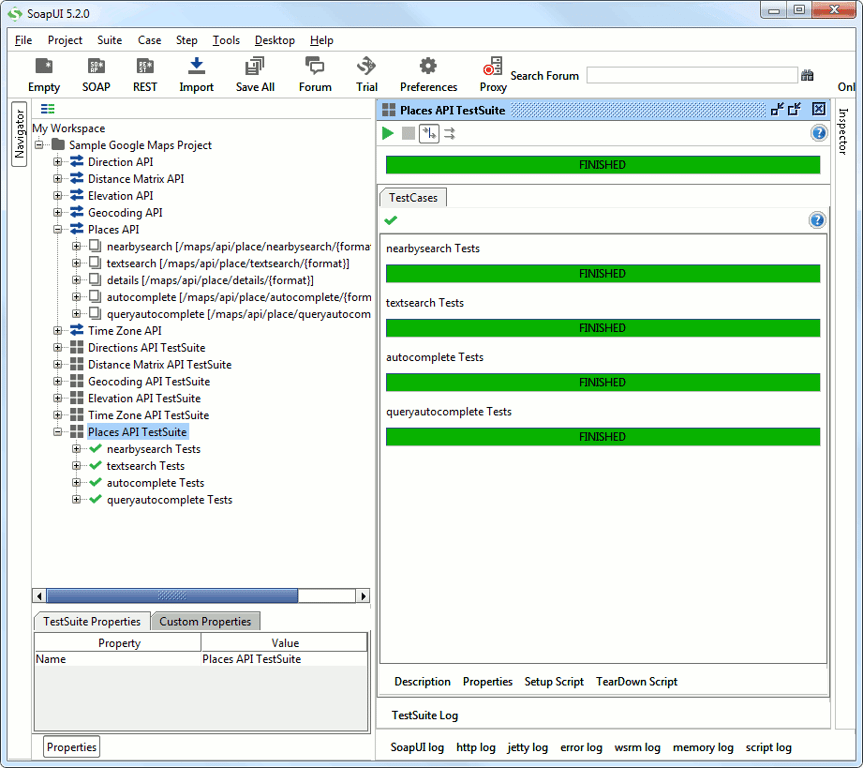The height and width of the screenshot is (768, 863).
Task: Create an Empty project from toolbar
Action: click(43, 75)
